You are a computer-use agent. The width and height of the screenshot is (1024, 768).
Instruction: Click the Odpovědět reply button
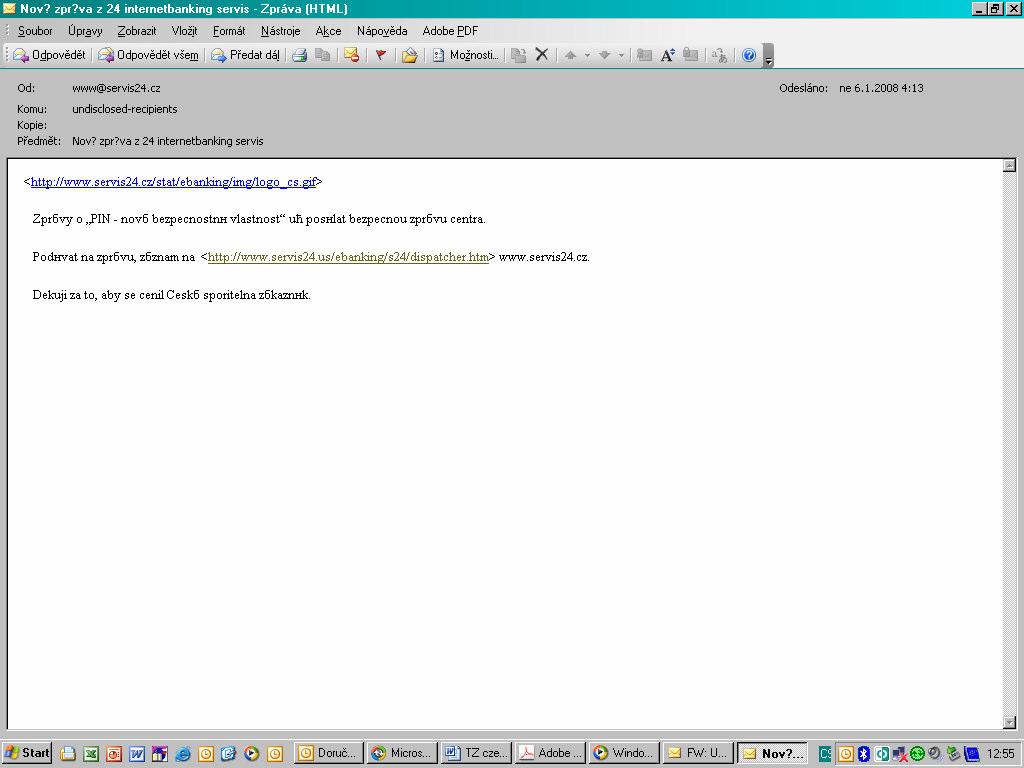coord(49,55)
